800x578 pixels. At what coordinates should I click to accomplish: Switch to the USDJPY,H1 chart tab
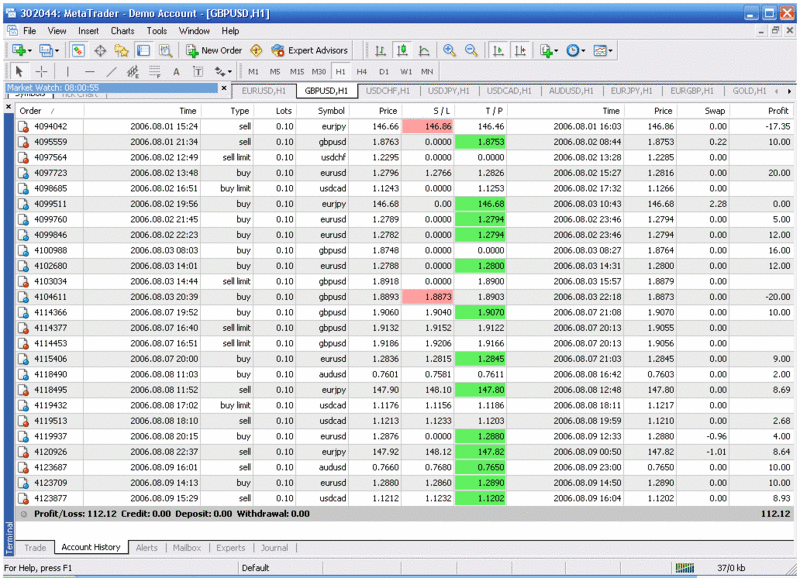click(448, 91)
